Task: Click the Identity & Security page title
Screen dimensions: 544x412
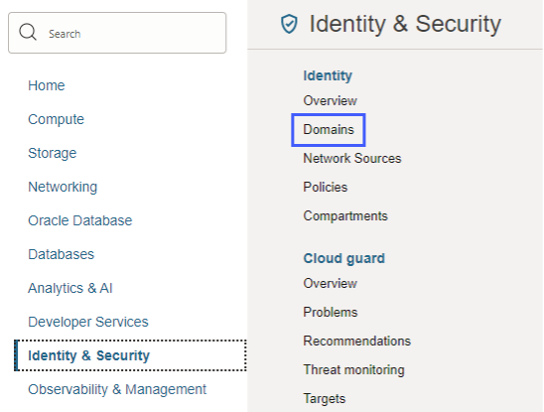Action: click(405, 24)
